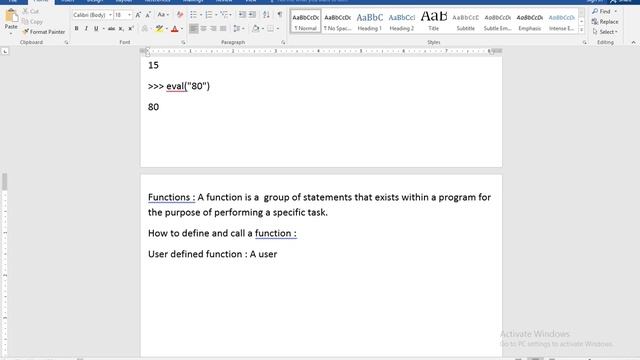Toggle Underline formatting
This screenshot has width=640, height=360.
[x=96, y=29]
